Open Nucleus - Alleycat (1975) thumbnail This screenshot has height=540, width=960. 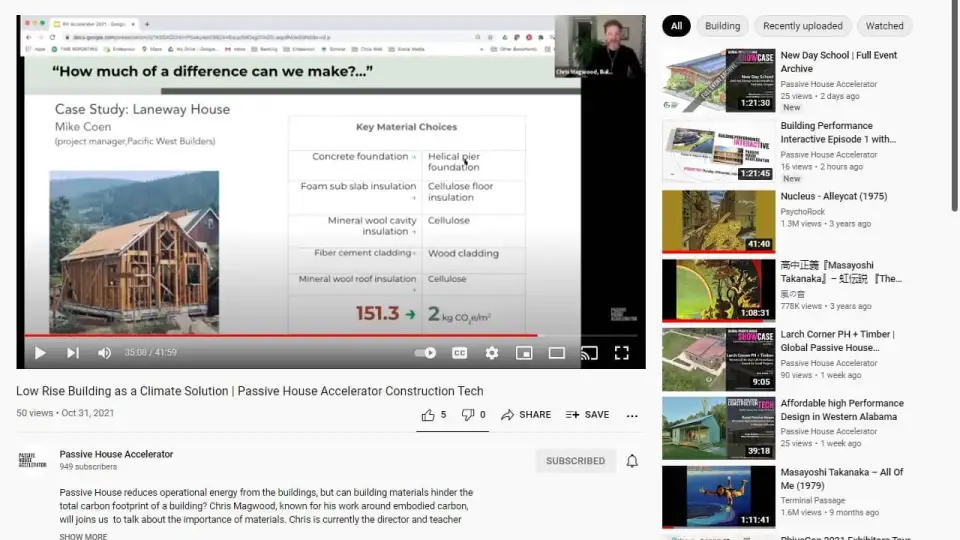[718, 221]
